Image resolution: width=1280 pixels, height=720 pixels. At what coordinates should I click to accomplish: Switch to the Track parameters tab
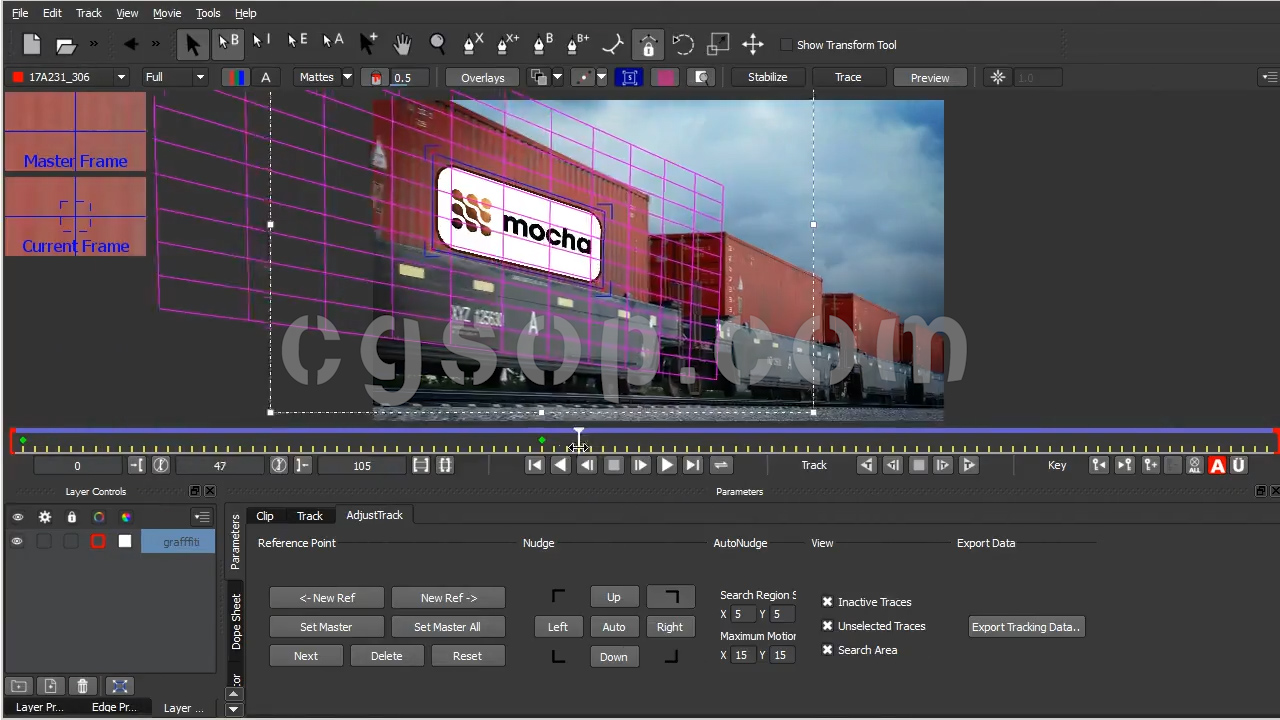310,516
